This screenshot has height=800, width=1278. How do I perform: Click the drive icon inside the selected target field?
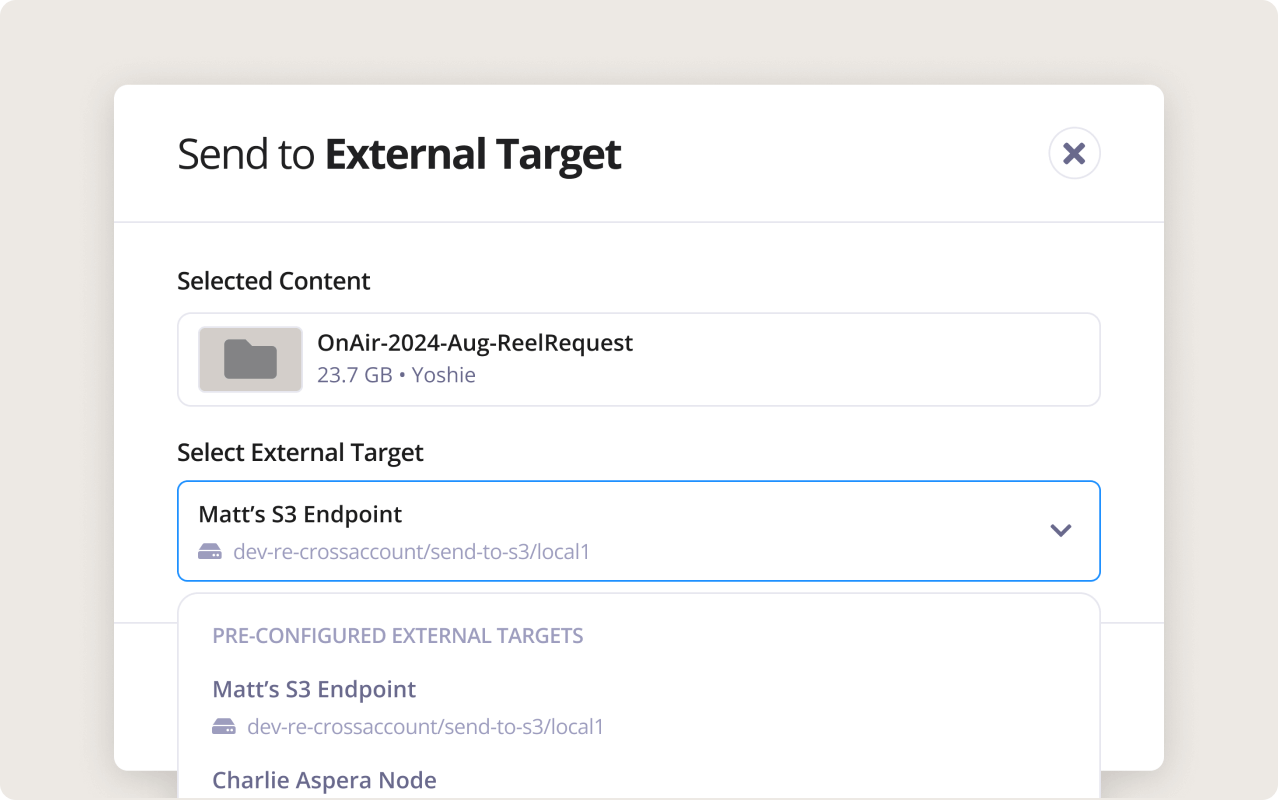click(210, 551)
